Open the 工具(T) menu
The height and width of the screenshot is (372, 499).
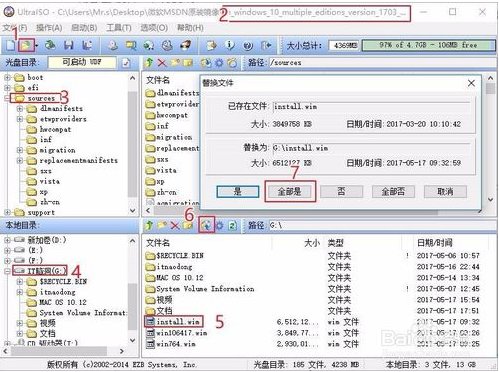pos(119,28)
